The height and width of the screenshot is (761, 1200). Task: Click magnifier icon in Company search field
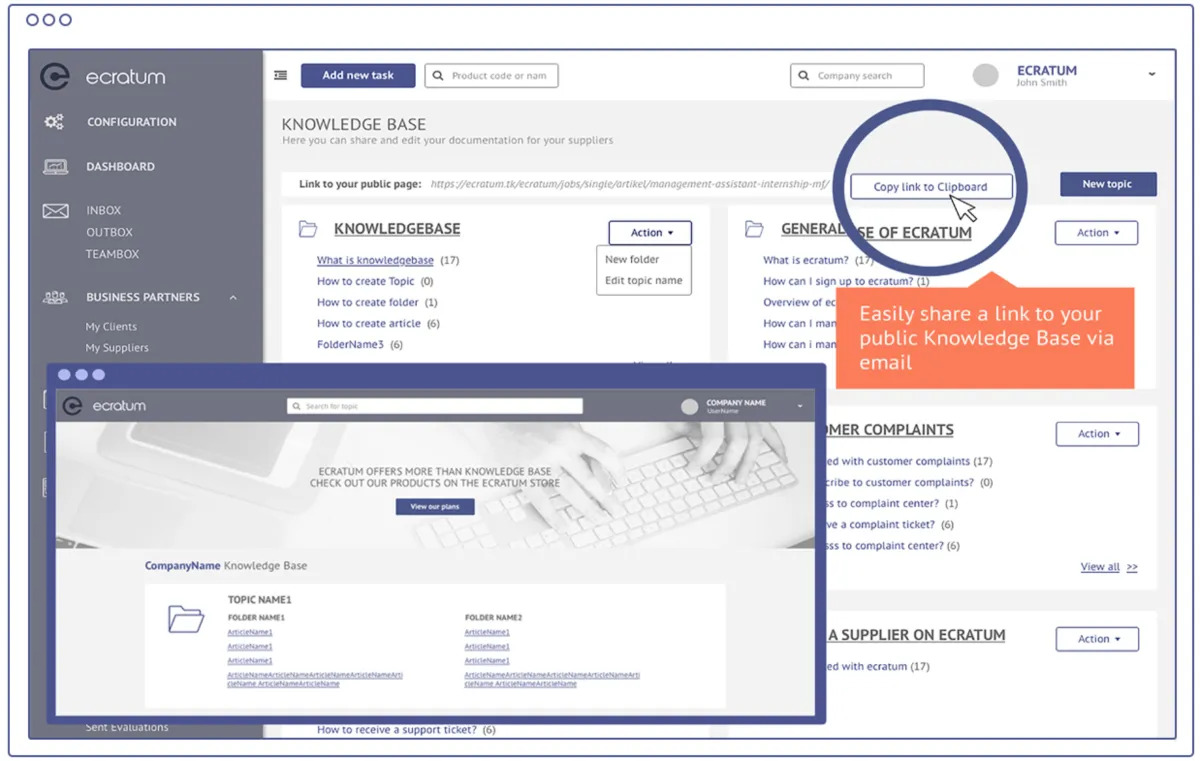pos(804,76)
